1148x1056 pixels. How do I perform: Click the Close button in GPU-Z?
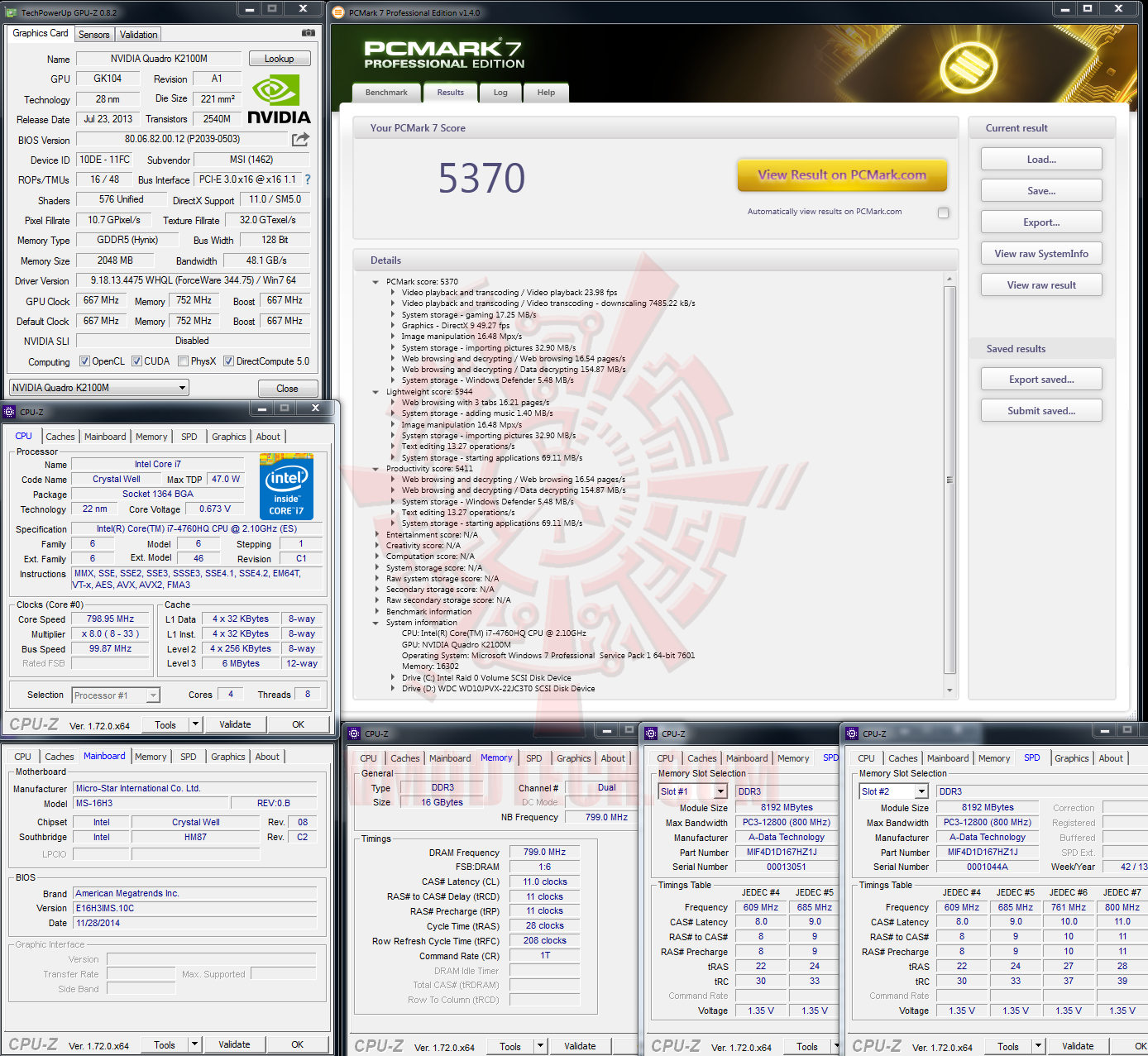(287, 389)
